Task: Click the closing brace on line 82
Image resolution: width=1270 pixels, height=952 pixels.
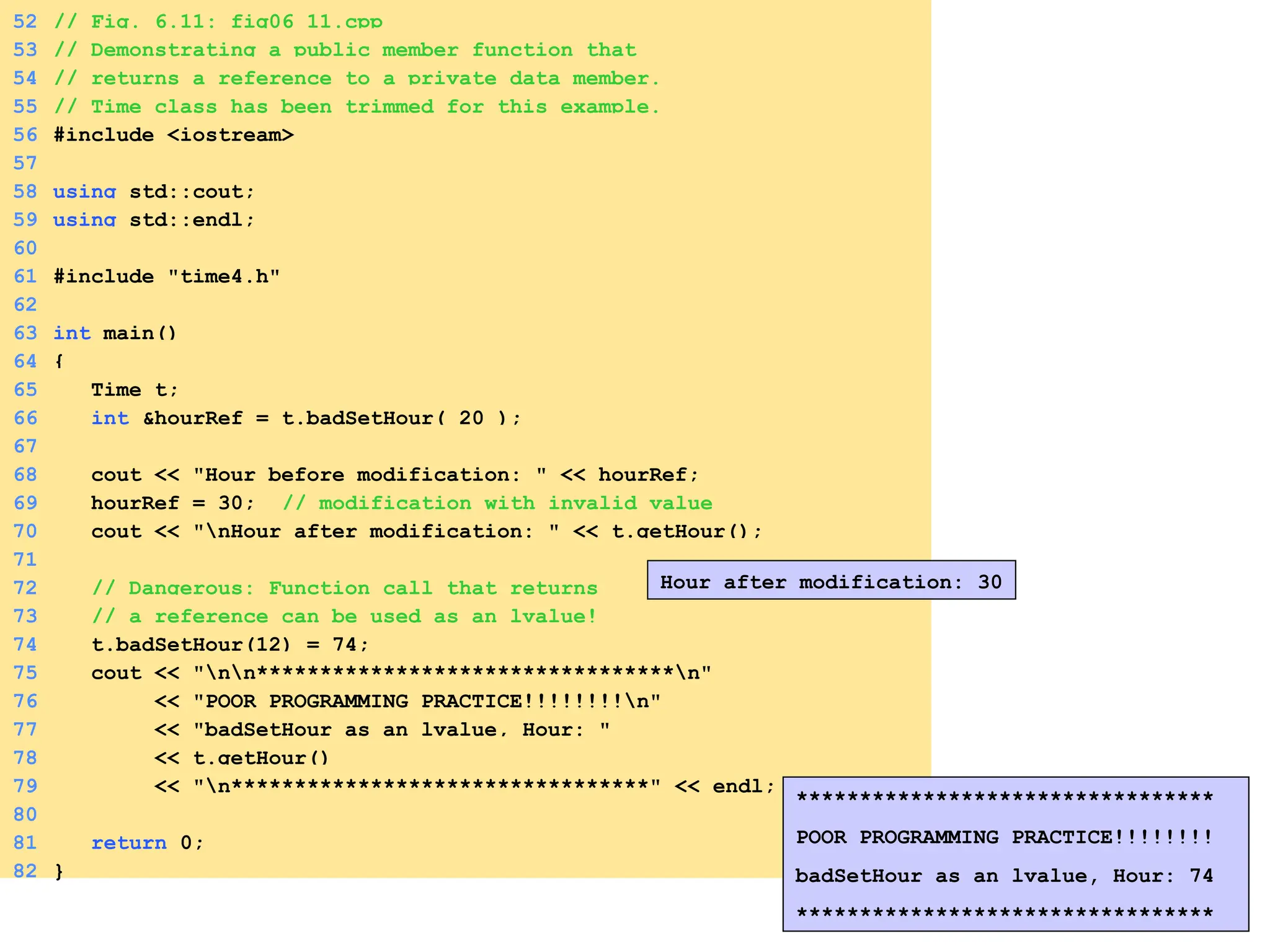Action: pyautogui.click(x=59, y=871)
